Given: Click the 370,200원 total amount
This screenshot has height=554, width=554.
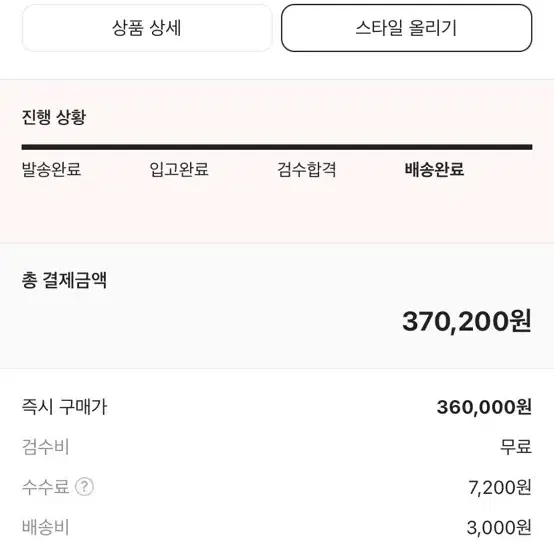Looking at the screenshot, I should (x=467, y=321).
